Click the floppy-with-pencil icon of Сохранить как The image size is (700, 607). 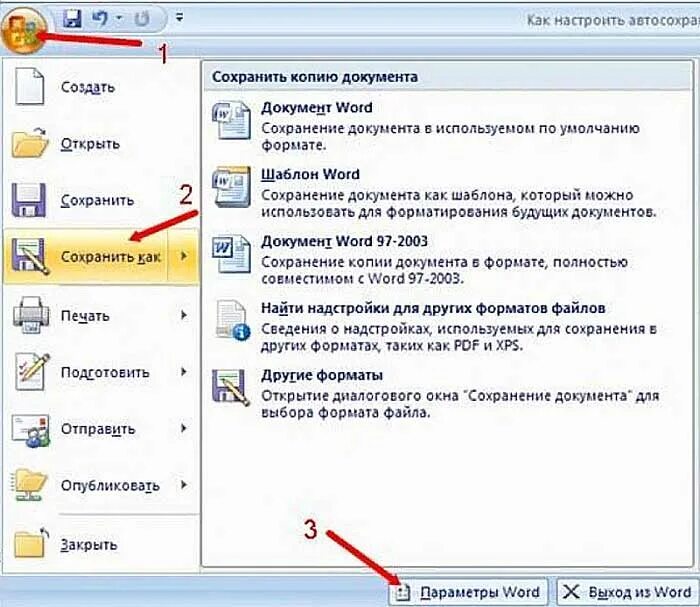pyautogui.click(x=30, y=256)
